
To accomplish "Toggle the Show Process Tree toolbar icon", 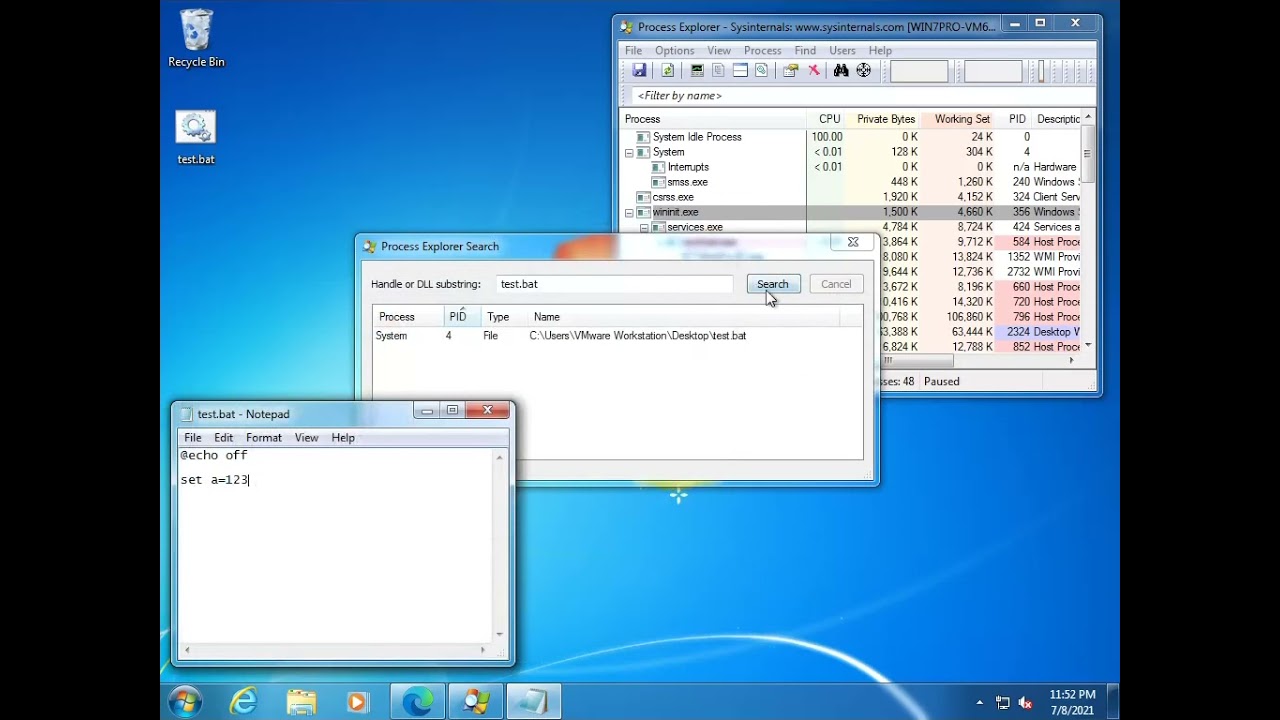I will [x=718, y=70].
